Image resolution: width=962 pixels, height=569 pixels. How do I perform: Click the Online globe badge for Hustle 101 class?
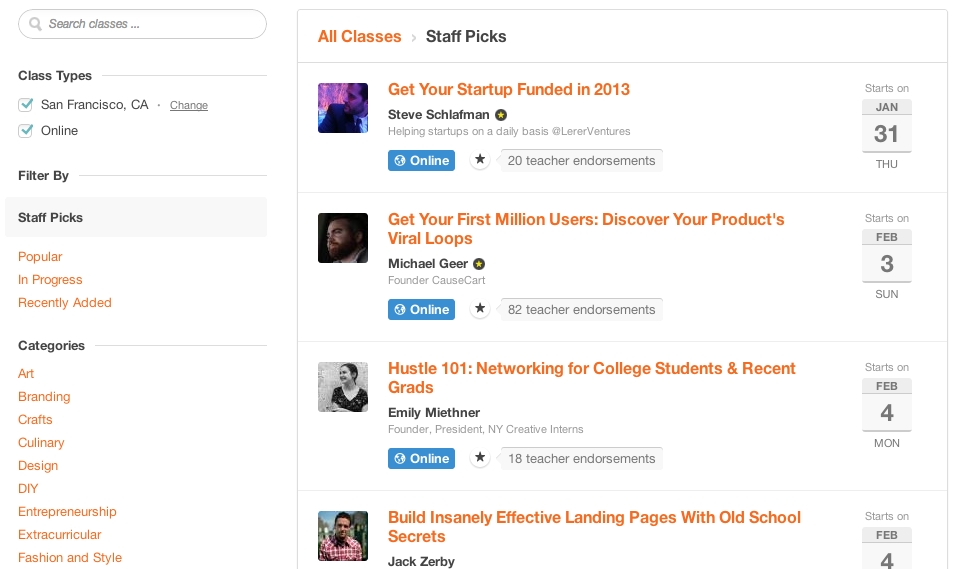[x=421, y=458]
